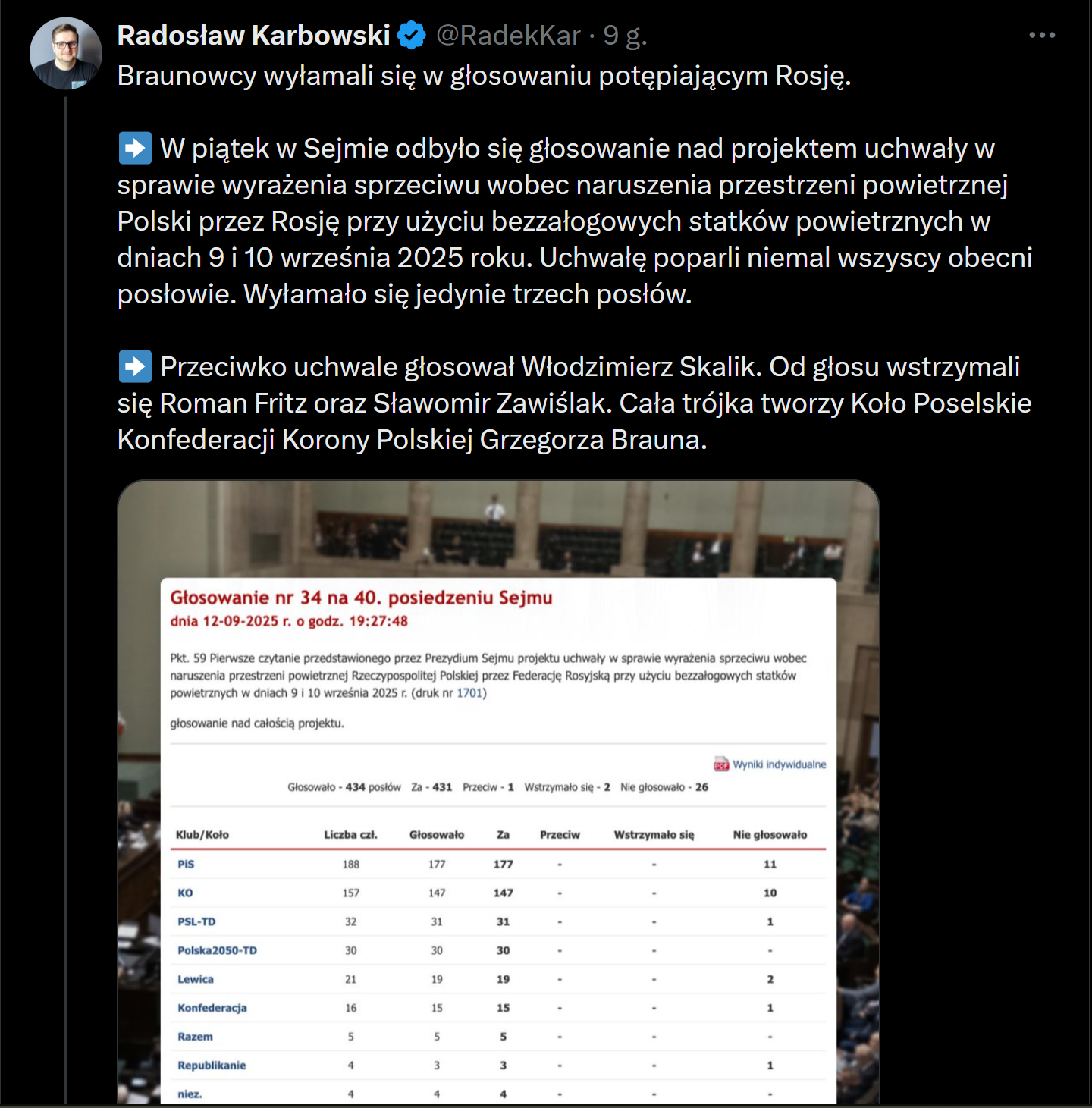Click the second blue arrow emoji
1092x1108 pixels.
click(x=135, y=367)
